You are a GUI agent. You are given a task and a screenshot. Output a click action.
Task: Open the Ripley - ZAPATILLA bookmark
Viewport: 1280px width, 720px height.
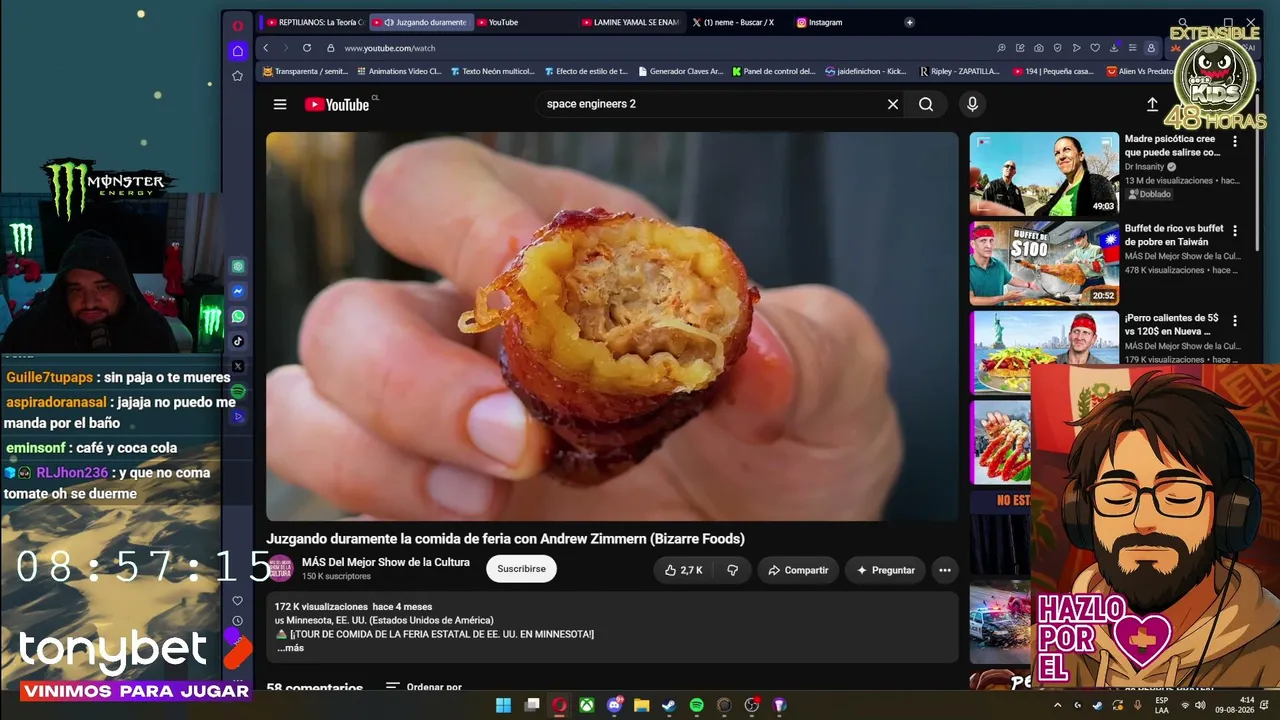[958, 72]
